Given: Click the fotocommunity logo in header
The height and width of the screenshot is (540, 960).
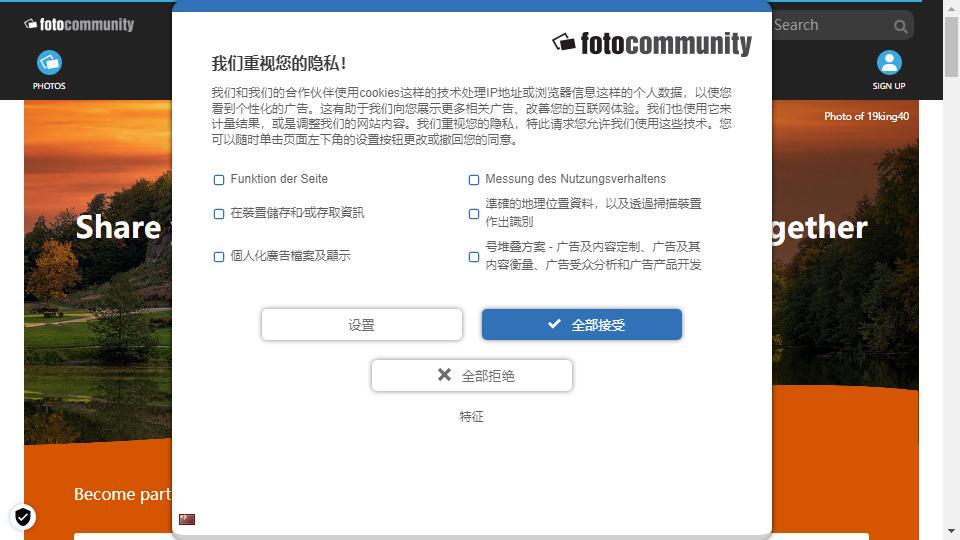Looking at the screenshot, I should tap(79, 24).
